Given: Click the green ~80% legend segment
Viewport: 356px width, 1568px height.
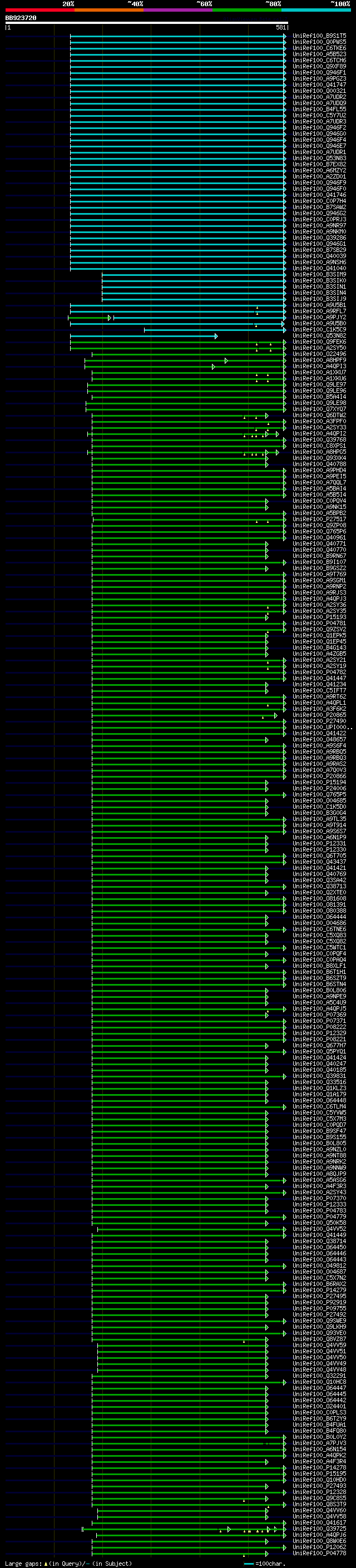Looking at the screenshot, I should coord(246,10).
